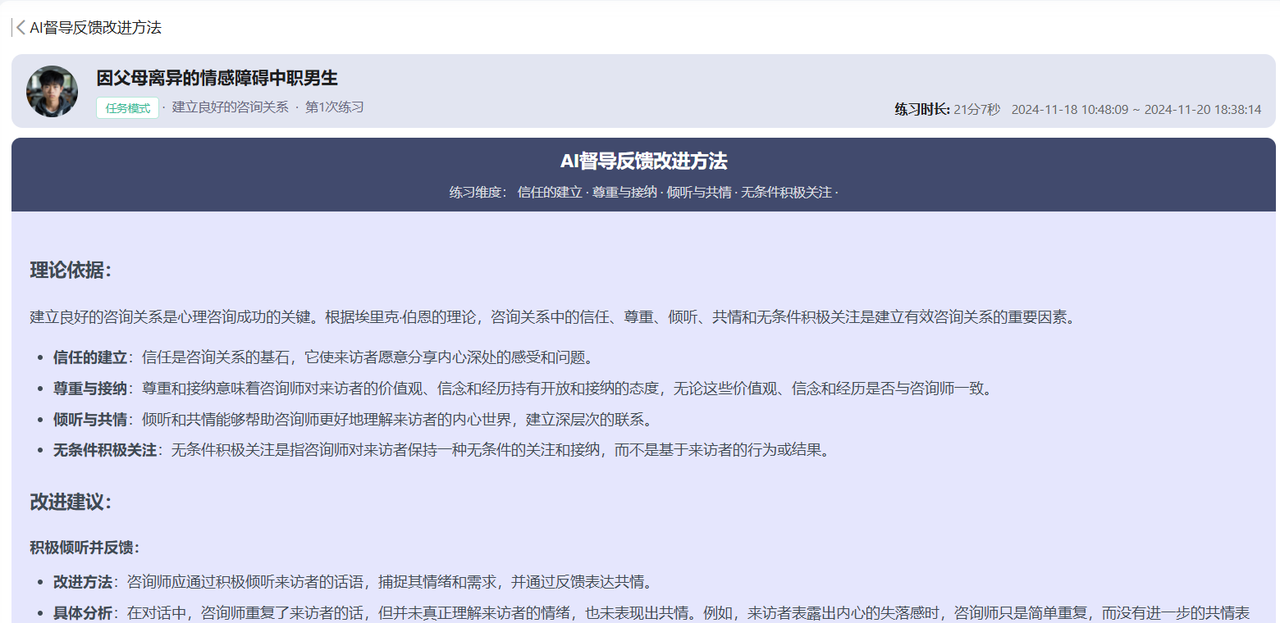The width and height of the screenshot is (1280, 623).
Task: Click the 理论依据 section heading
Action: pos(71,270)
